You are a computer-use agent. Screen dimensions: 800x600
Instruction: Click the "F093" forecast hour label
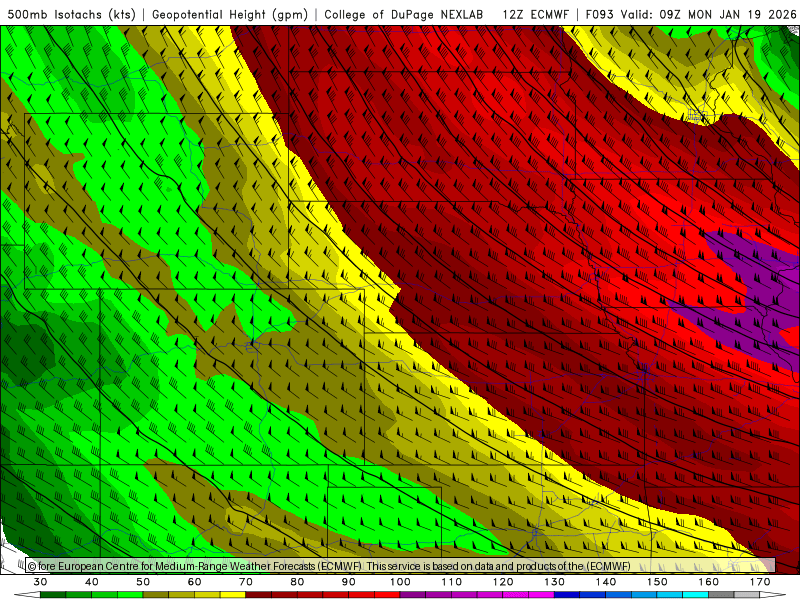coord(599,14)
